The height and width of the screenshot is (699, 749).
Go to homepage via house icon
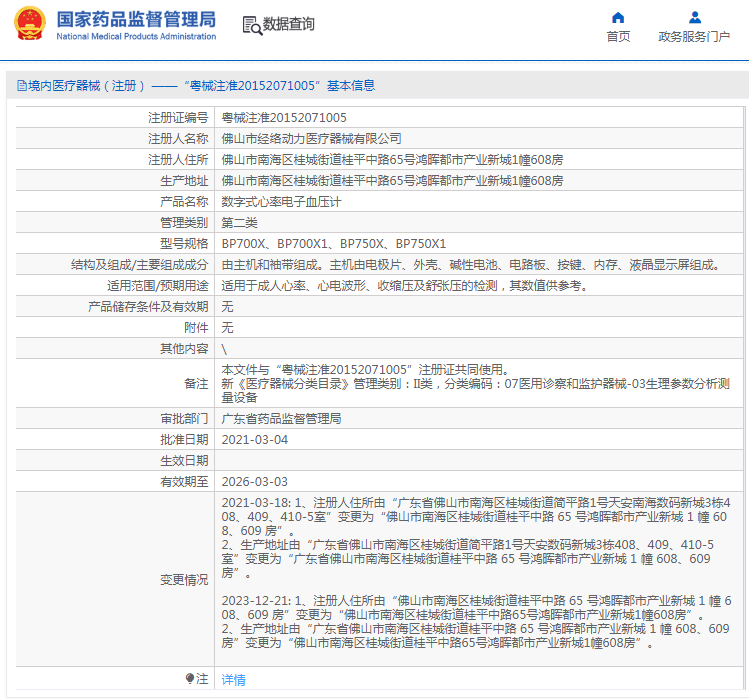tap(618, 18)
